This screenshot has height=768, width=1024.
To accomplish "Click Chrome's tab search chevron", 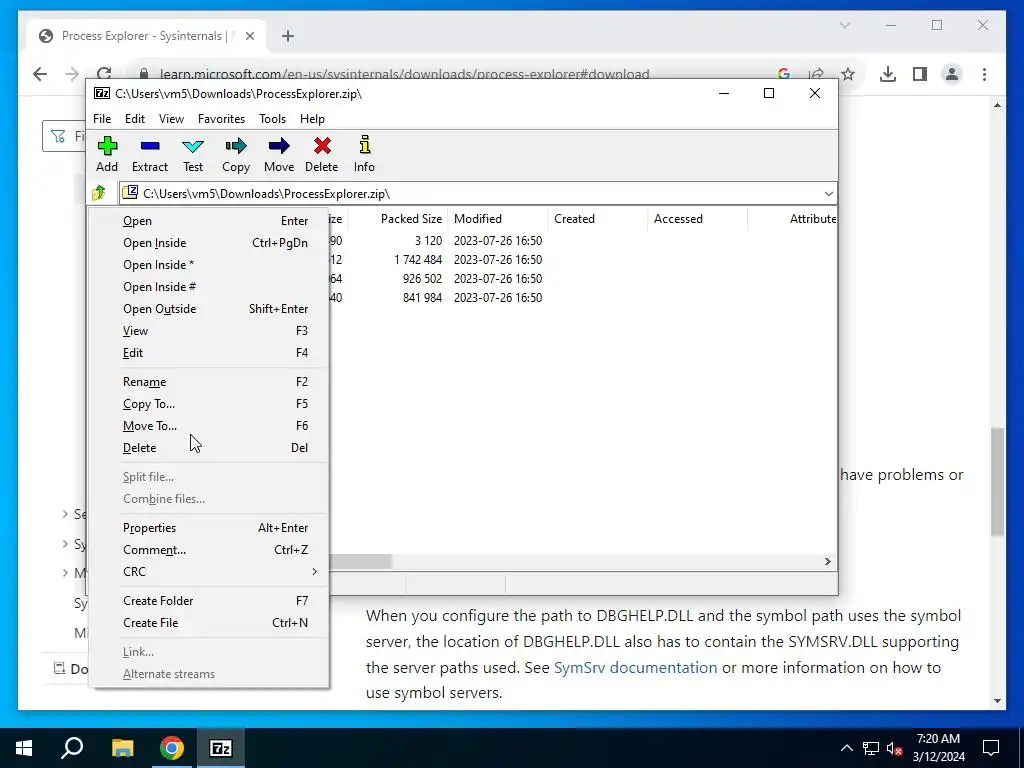I will tap(844, 25).
